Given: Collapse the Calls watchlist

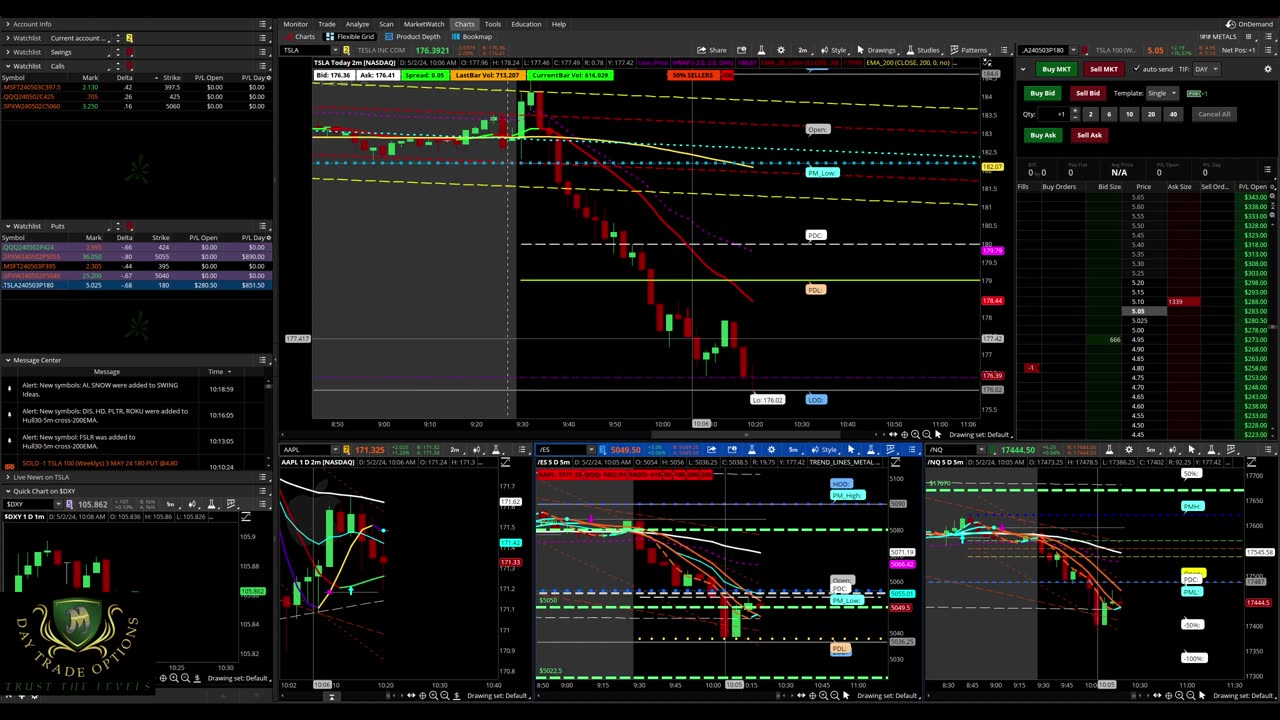Looking at the screenshot, I should (7, 66).
